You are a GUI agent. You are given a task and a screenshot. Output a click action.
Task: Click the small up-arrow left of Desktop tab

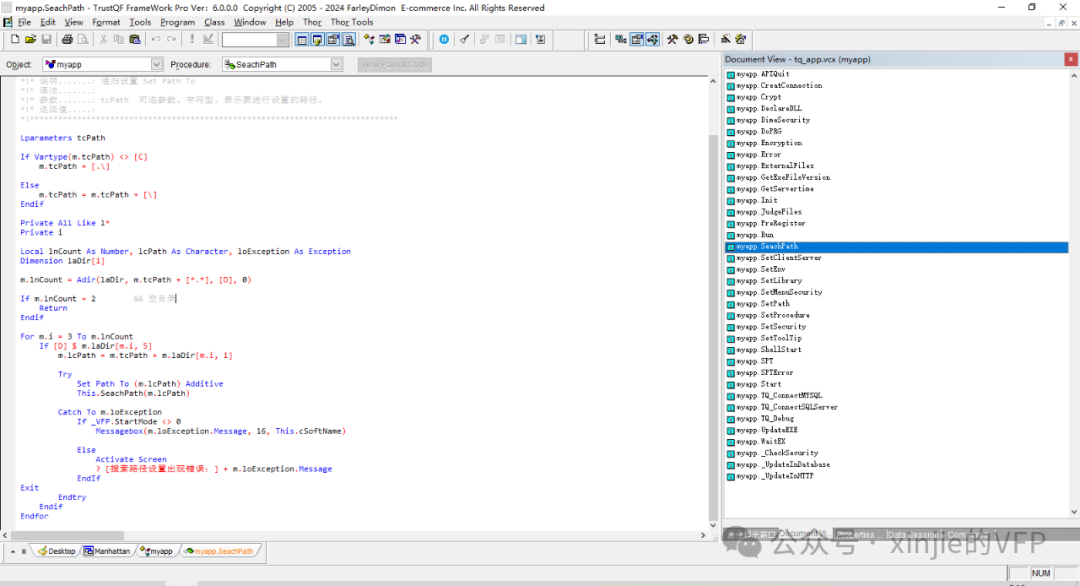click(12, 551)
